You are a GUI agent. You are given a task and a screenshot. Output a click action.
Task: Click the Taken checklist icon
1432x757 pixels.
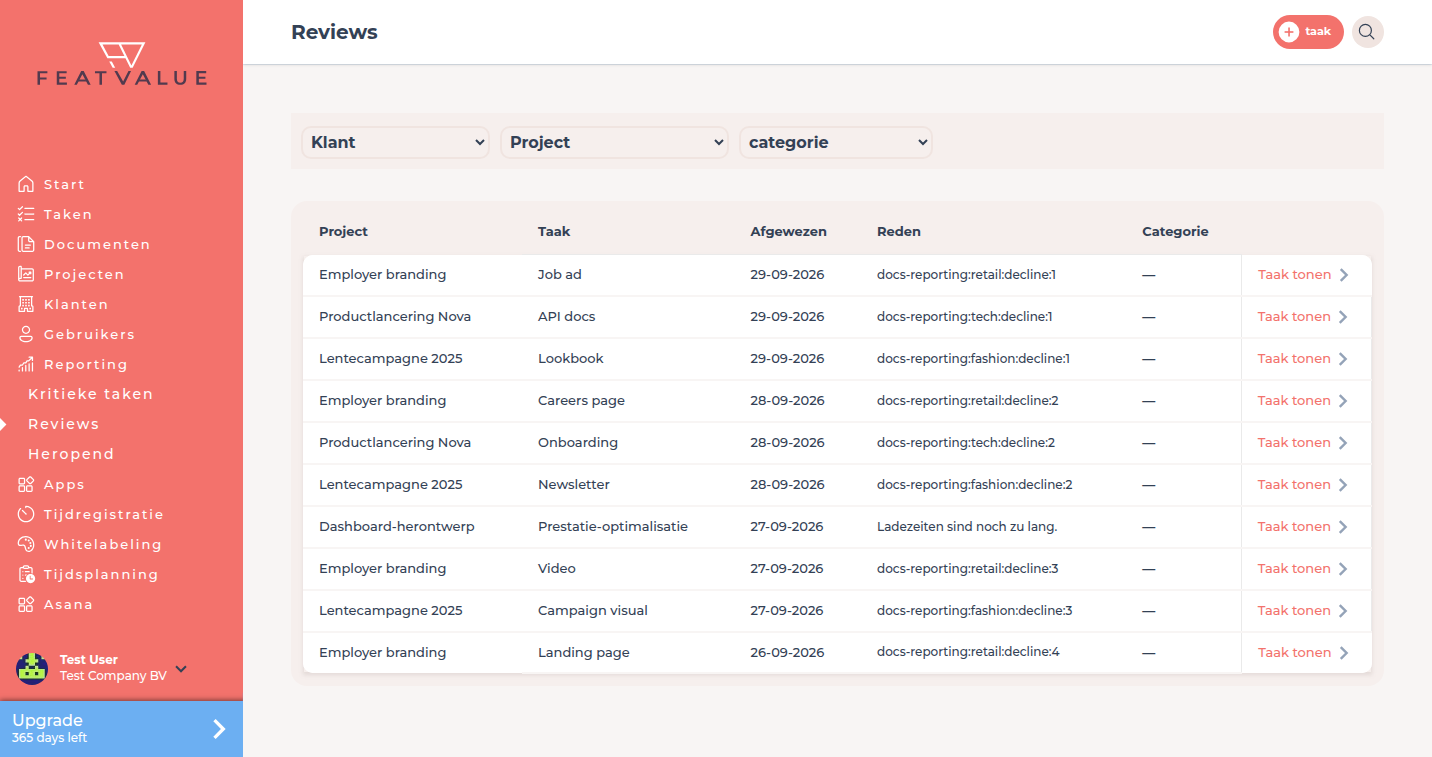pos(26,214)
